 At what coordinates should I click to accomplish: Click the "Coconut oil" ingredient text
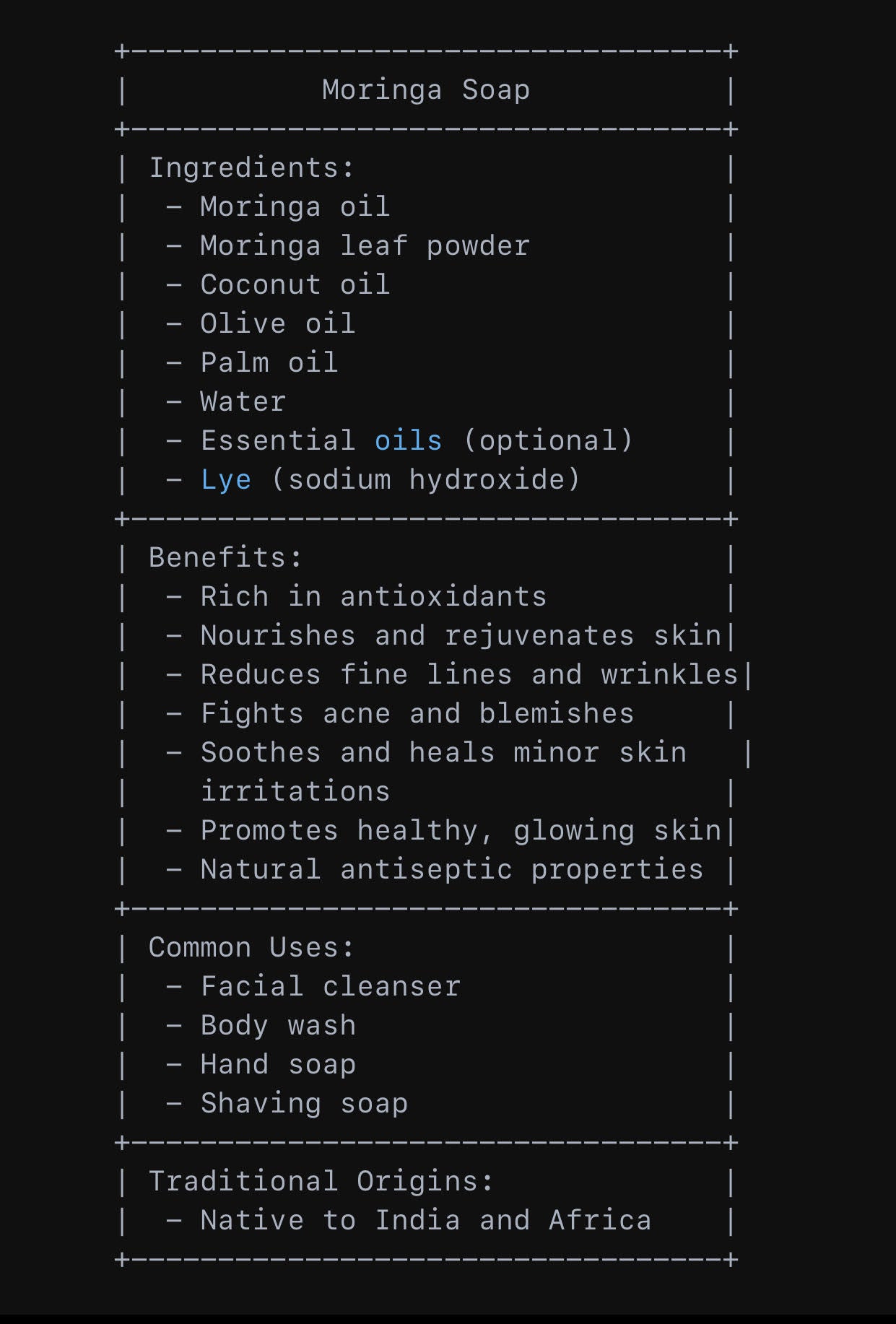click(295, 284)
